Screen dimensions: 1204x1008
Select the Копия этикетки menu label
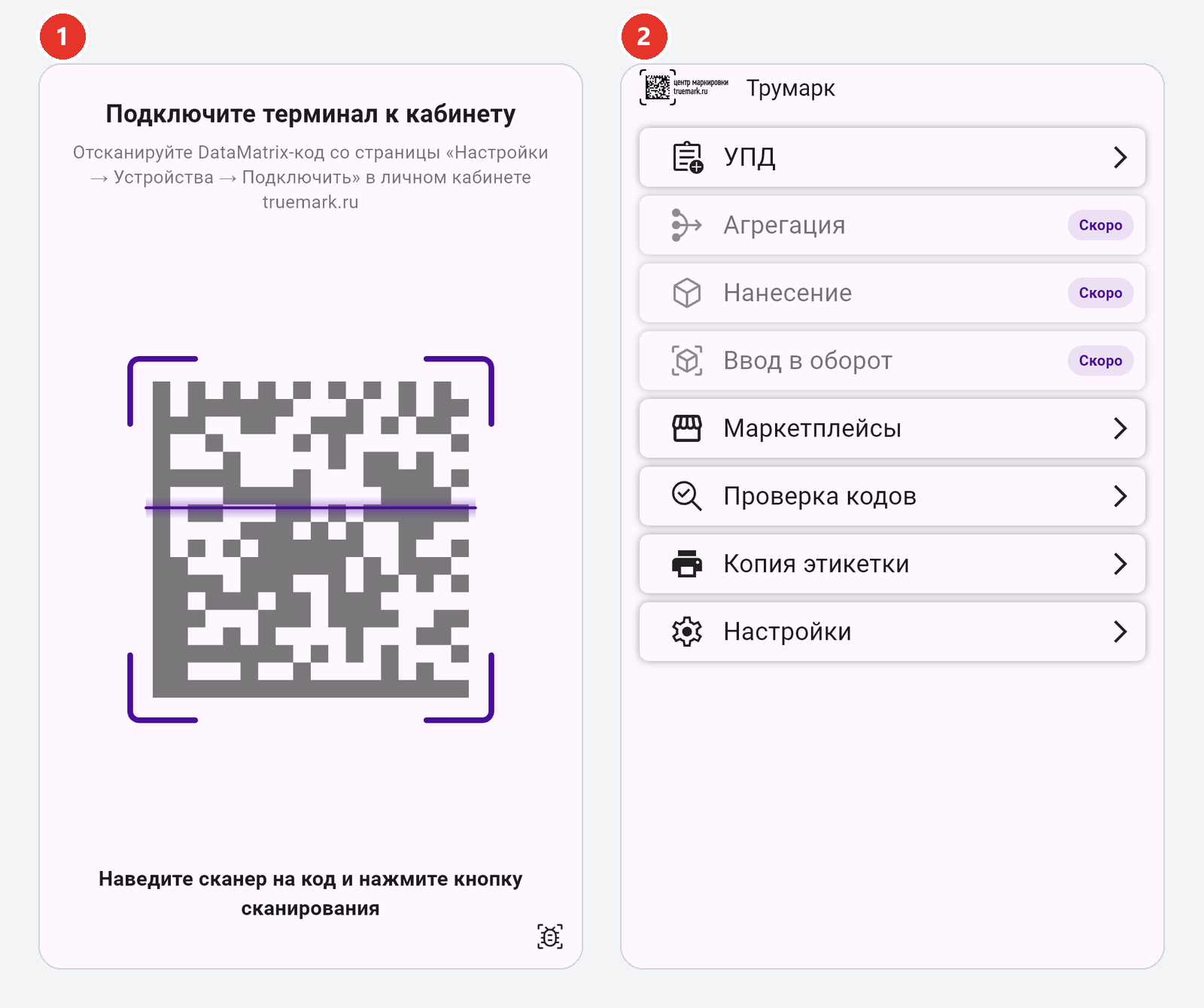816,564
